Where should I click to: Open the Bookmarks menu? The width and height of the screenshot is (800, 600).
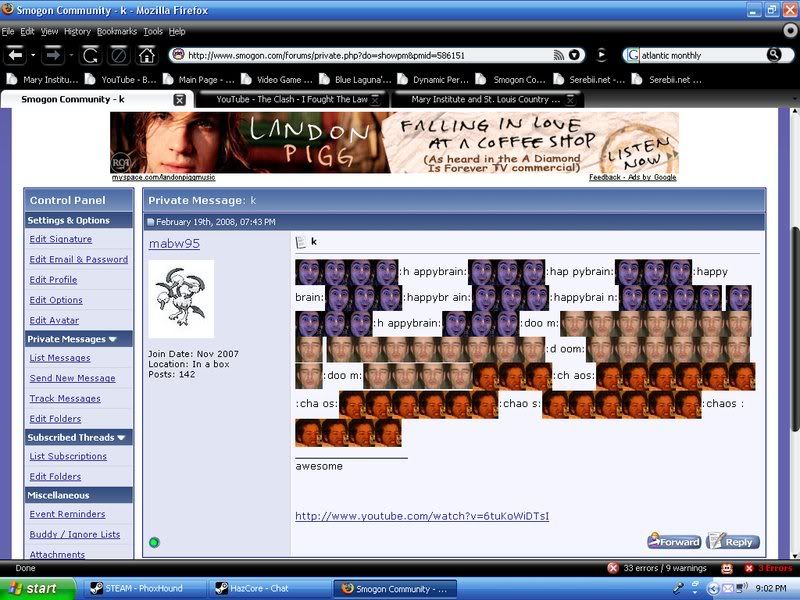tap(117, 31)
